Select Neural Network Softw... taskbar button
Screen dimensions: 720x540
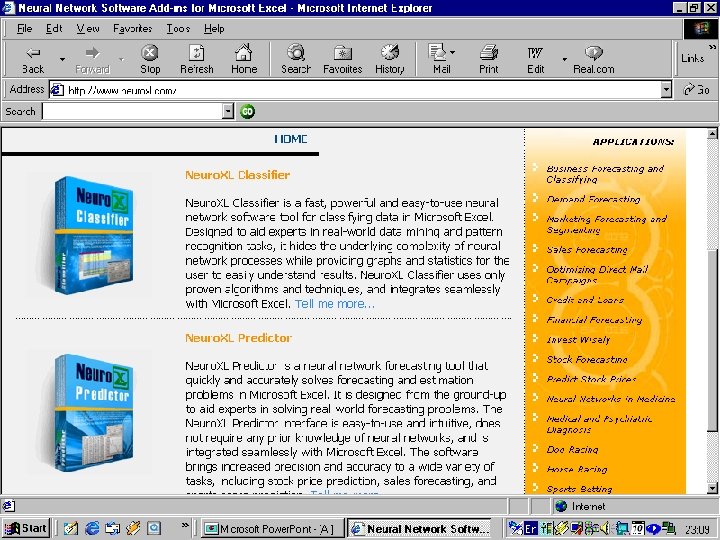click(x=419, y=529)
